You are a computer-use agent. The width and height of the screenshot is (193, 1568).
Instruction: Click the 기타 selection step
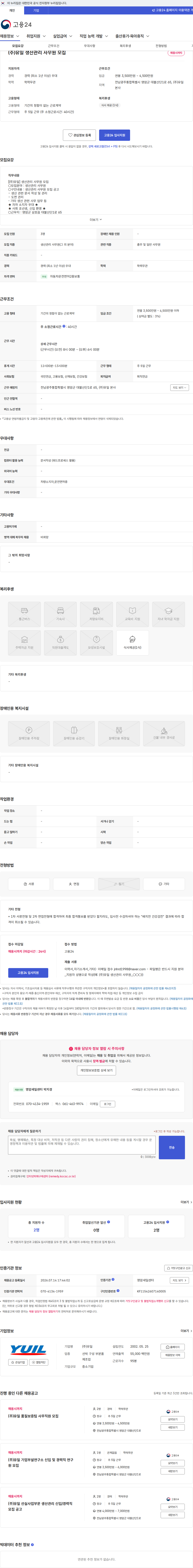point(164,884)
